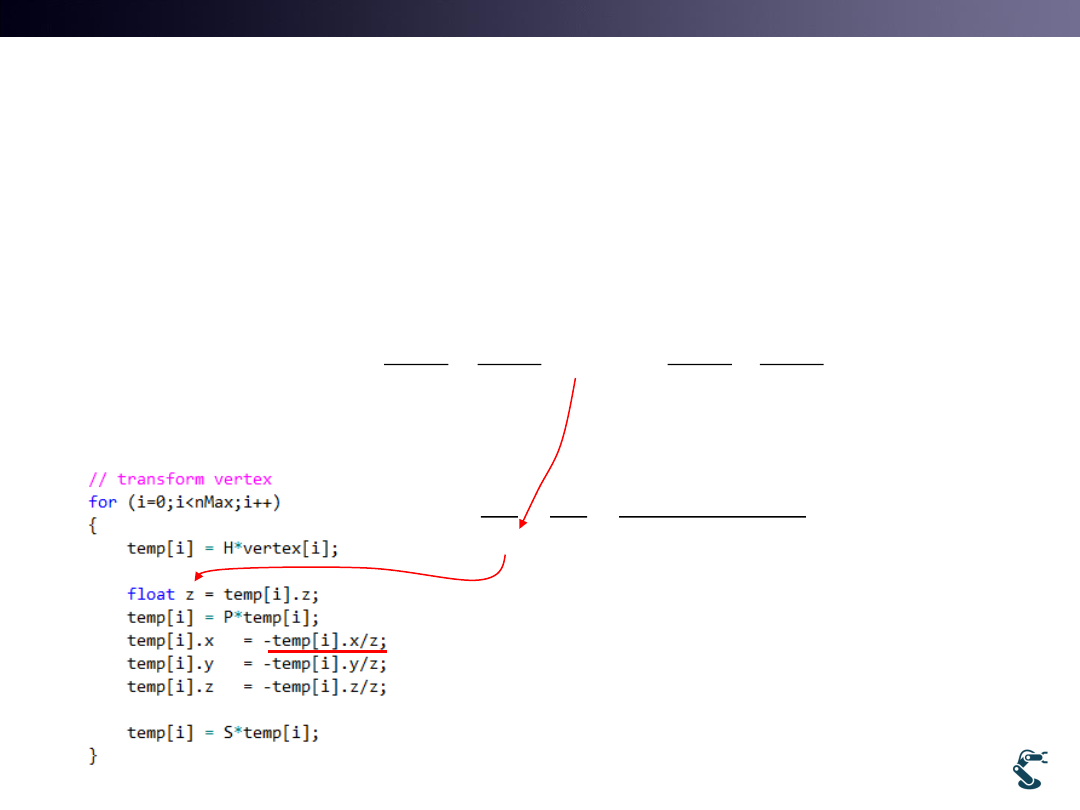The height and width of the screenshot is (810, 1080).
Task: Click the 'for' keyword in blue
Action: (102, 501)
